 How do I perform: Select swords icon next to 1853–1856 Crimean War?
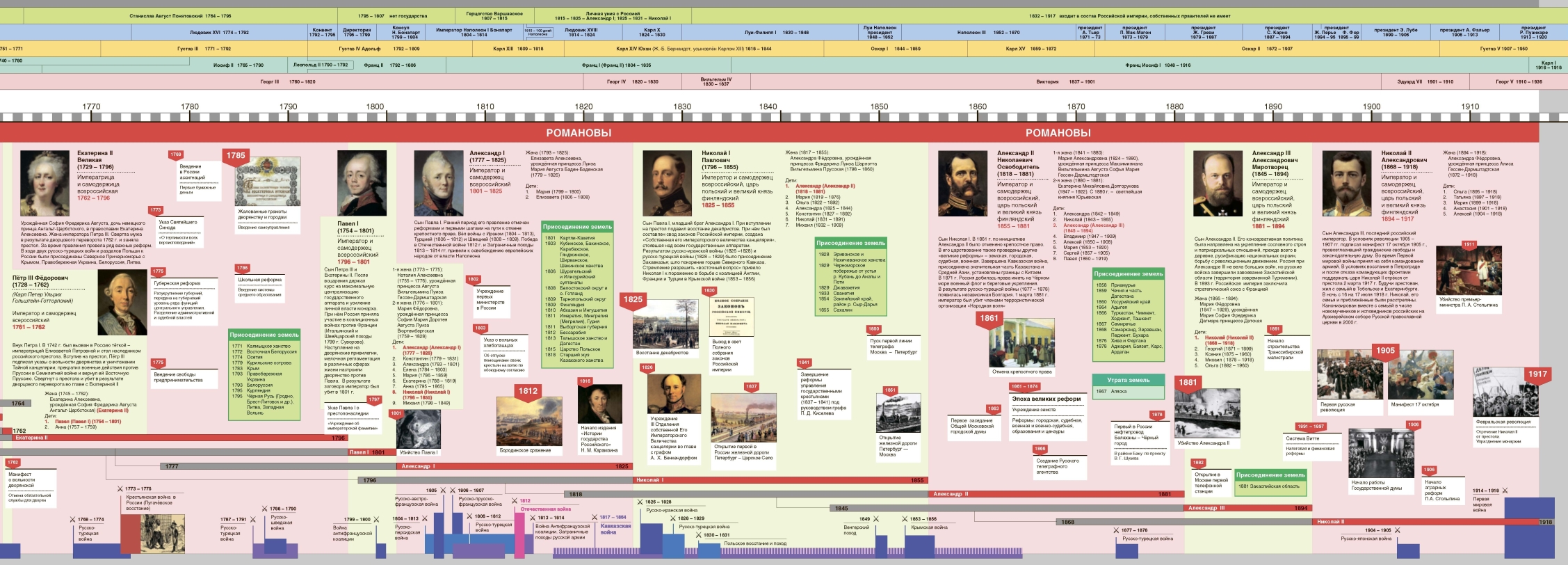click(x=905, y=518)
